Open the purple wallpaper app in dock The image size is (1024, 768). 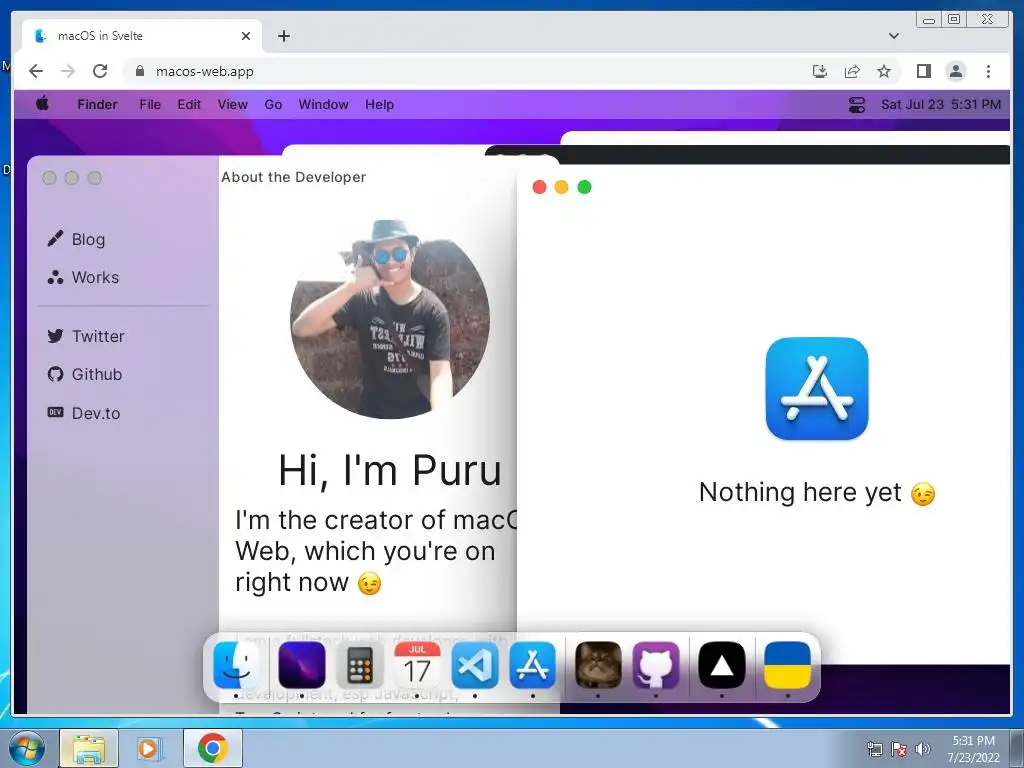point(302,665)
